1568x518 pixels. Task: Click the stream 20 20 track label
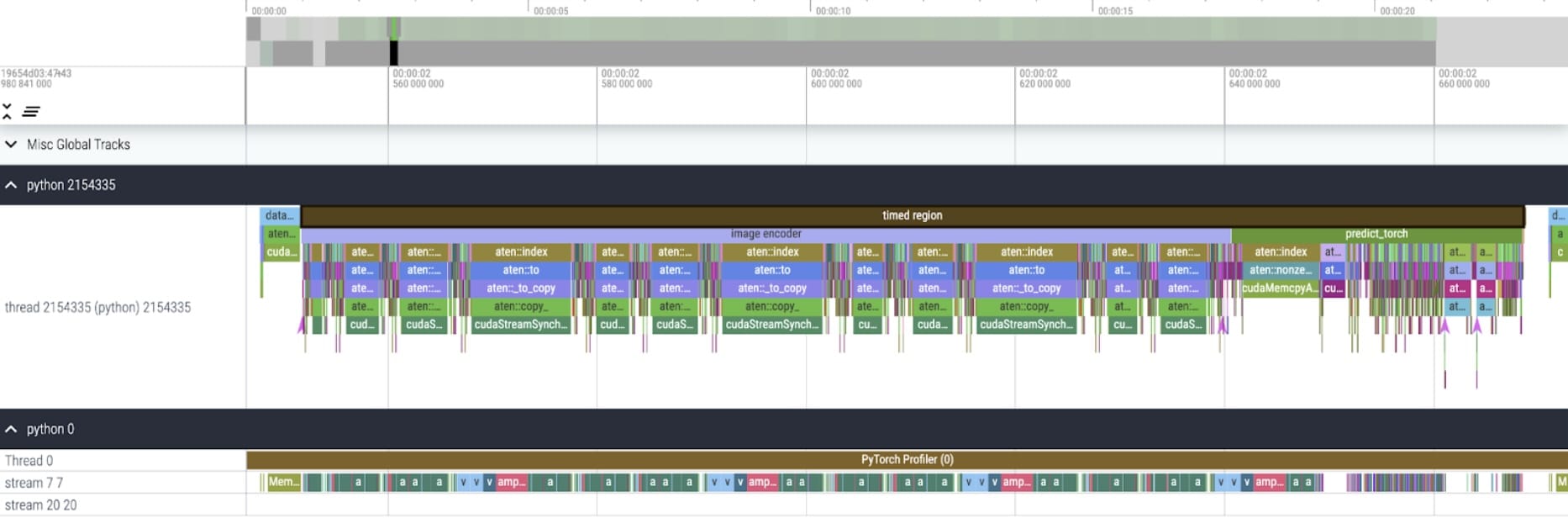pyautogui.click(x=40, y=505)
